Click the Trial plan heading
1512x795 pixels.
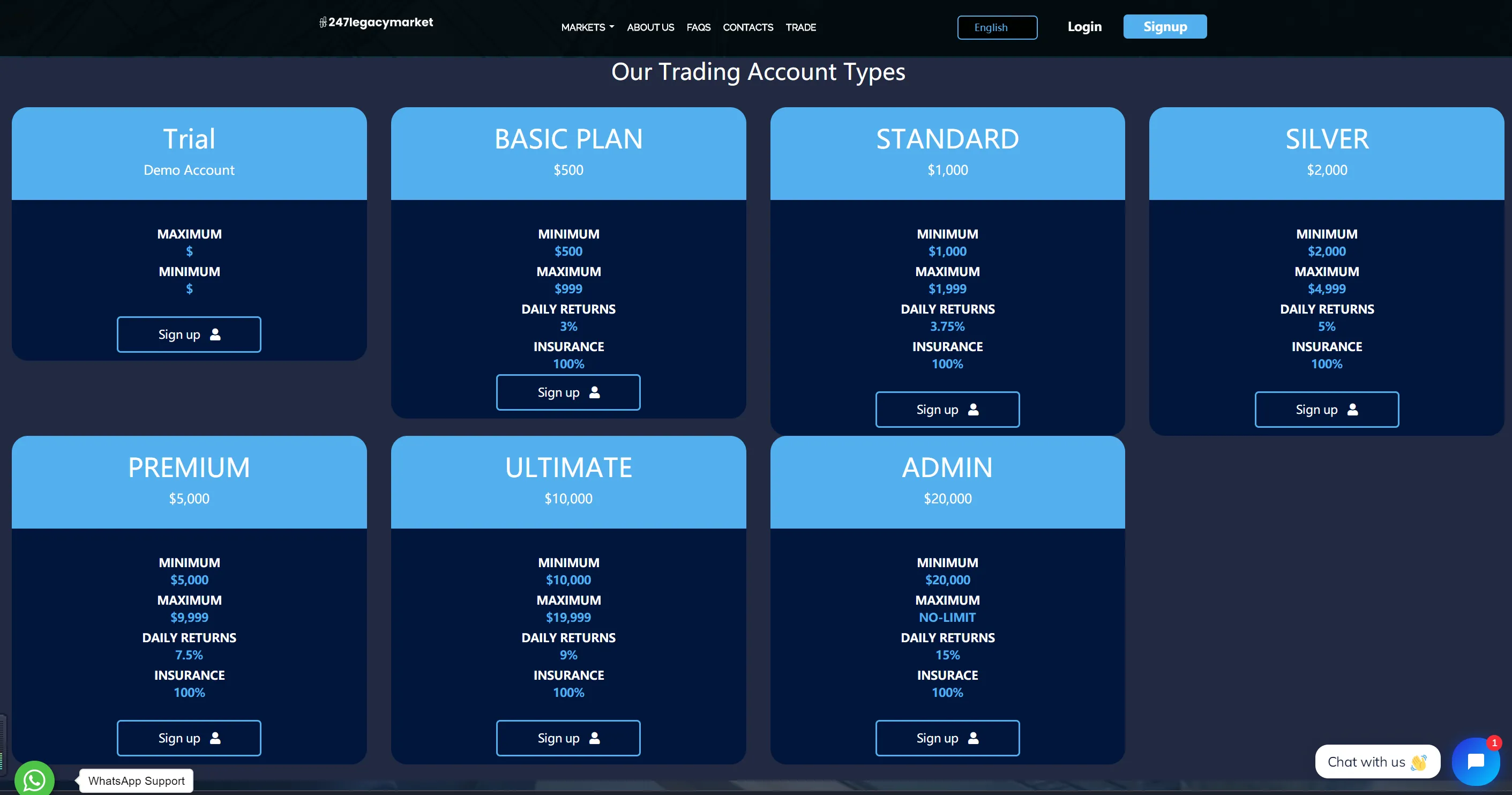pos(189,139)
